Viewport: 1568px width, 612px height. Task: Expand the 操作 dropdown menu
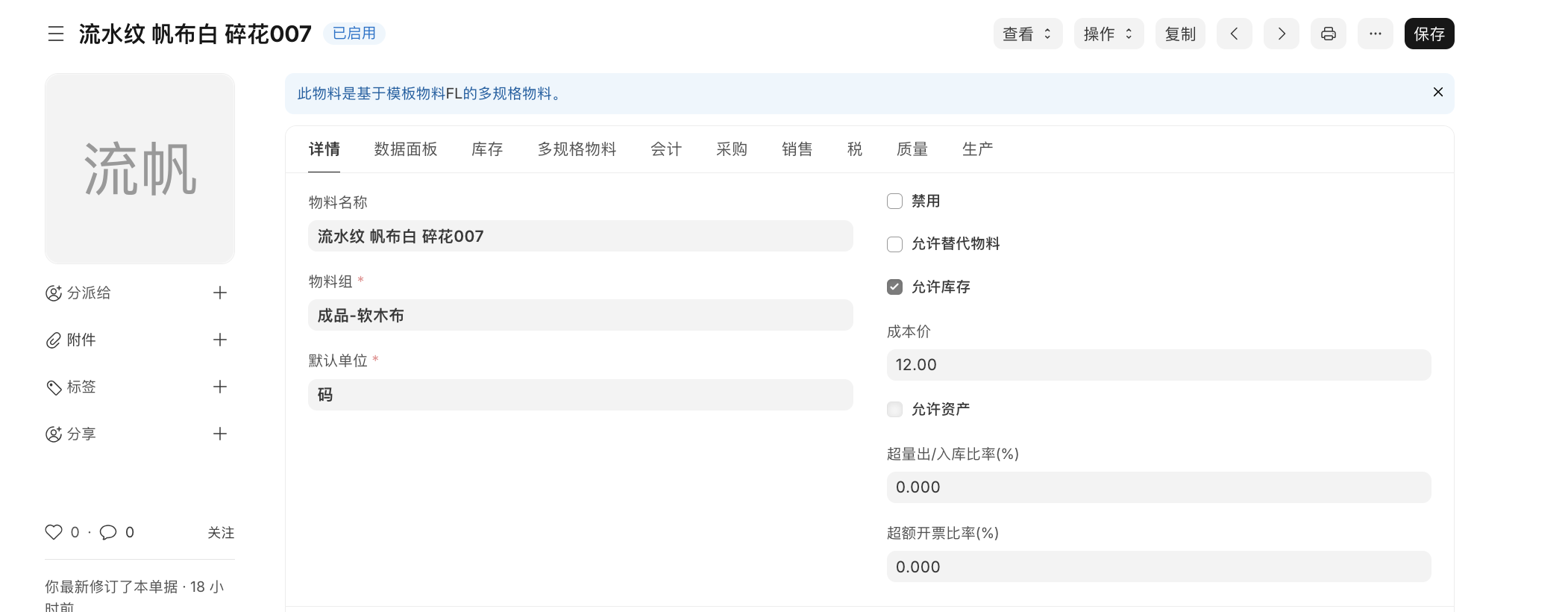(x=1108, y=34)
